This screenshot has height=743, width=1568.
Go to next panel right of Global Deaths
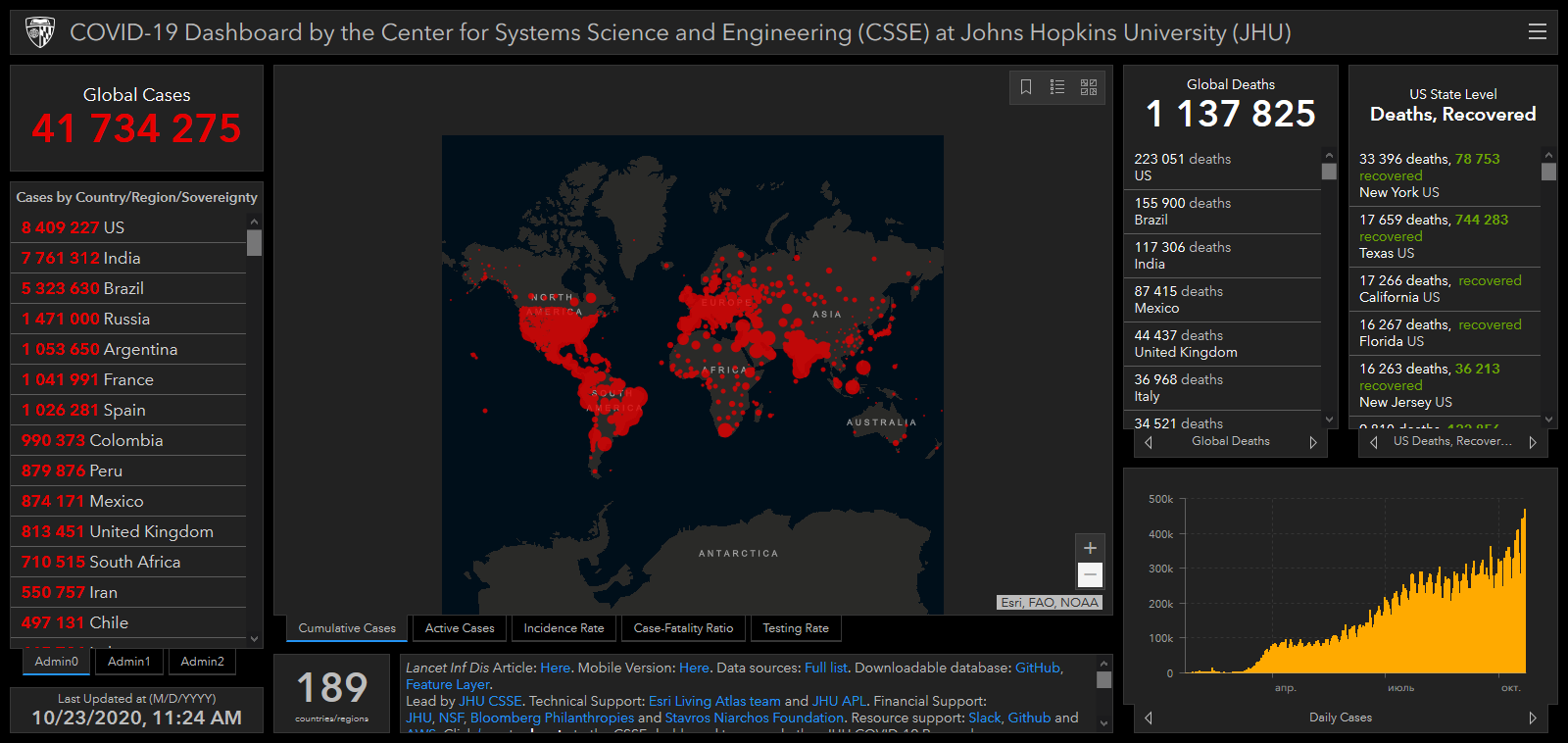click(1313, 442)
